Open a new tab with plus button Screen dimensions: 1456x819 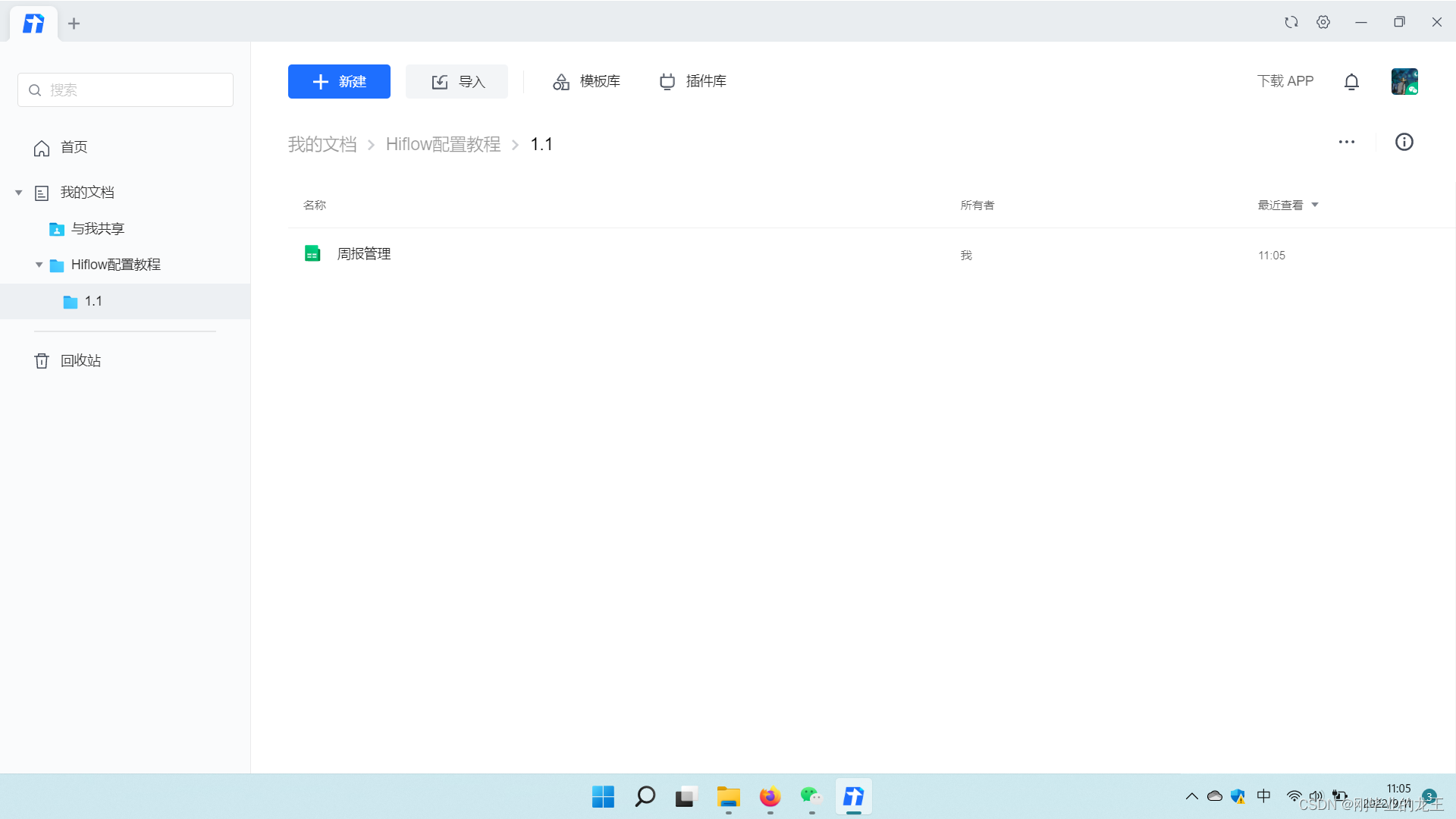[x=74, y=24]
